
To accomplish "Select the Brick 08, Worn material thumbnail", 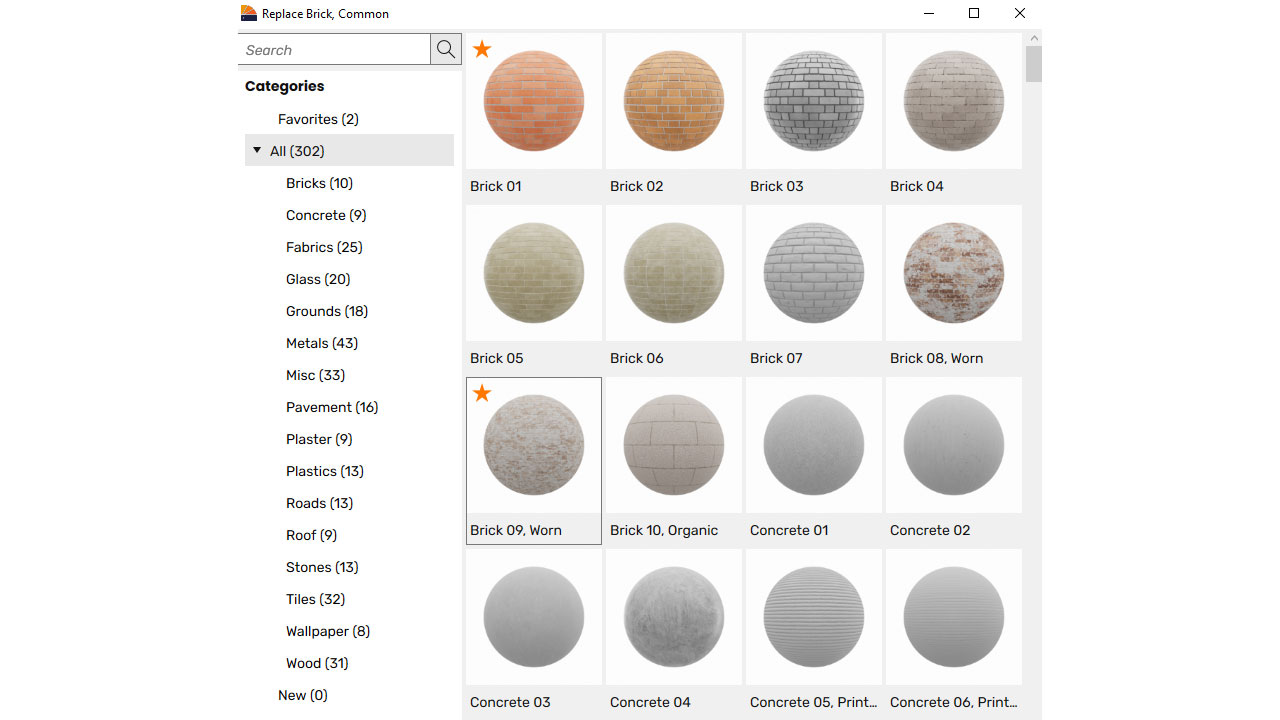I will [x=954, y=273].
